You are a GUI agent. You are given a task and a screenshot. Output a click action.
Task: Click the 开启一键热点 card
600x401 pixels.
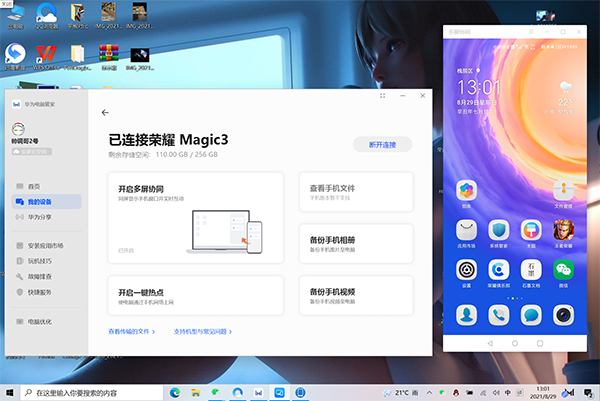point(195,295)
